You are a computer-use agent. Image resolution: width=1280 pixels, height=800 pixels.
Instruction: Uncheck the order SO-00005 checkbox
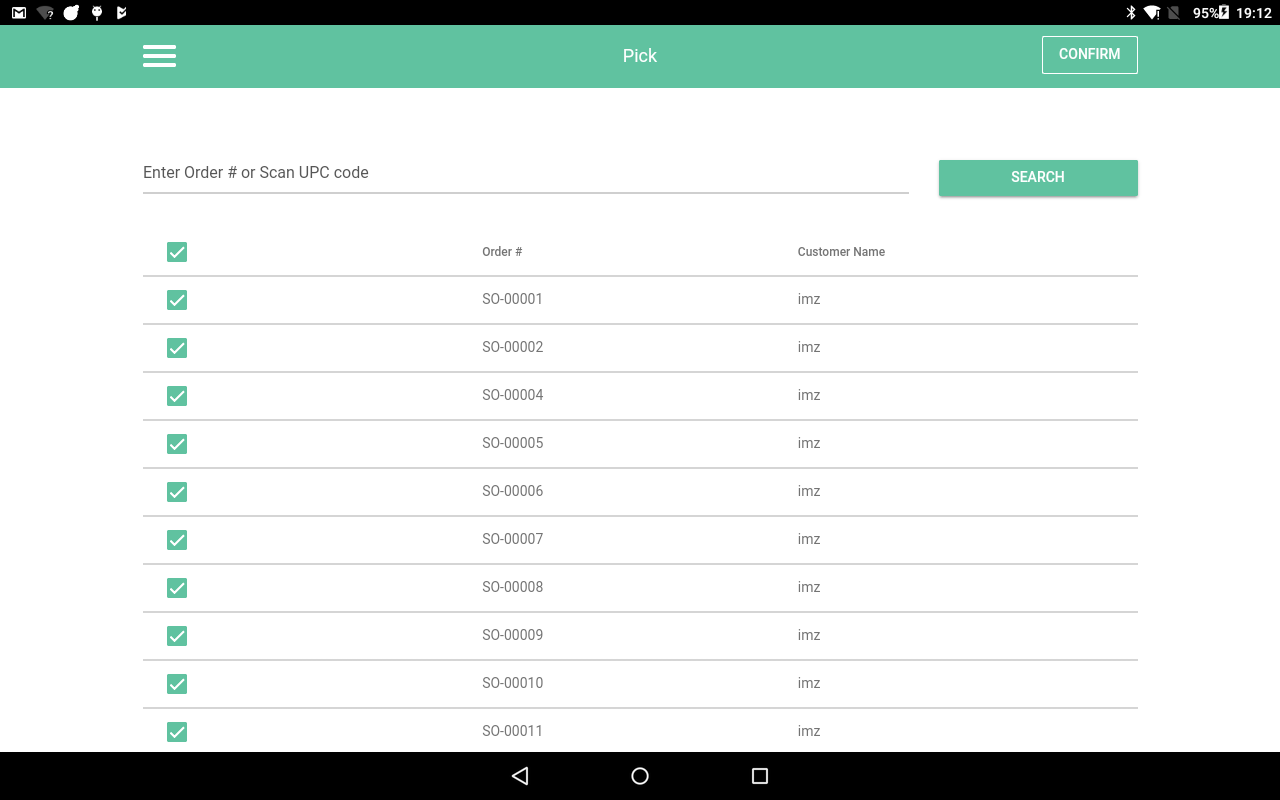click(177, 444)
